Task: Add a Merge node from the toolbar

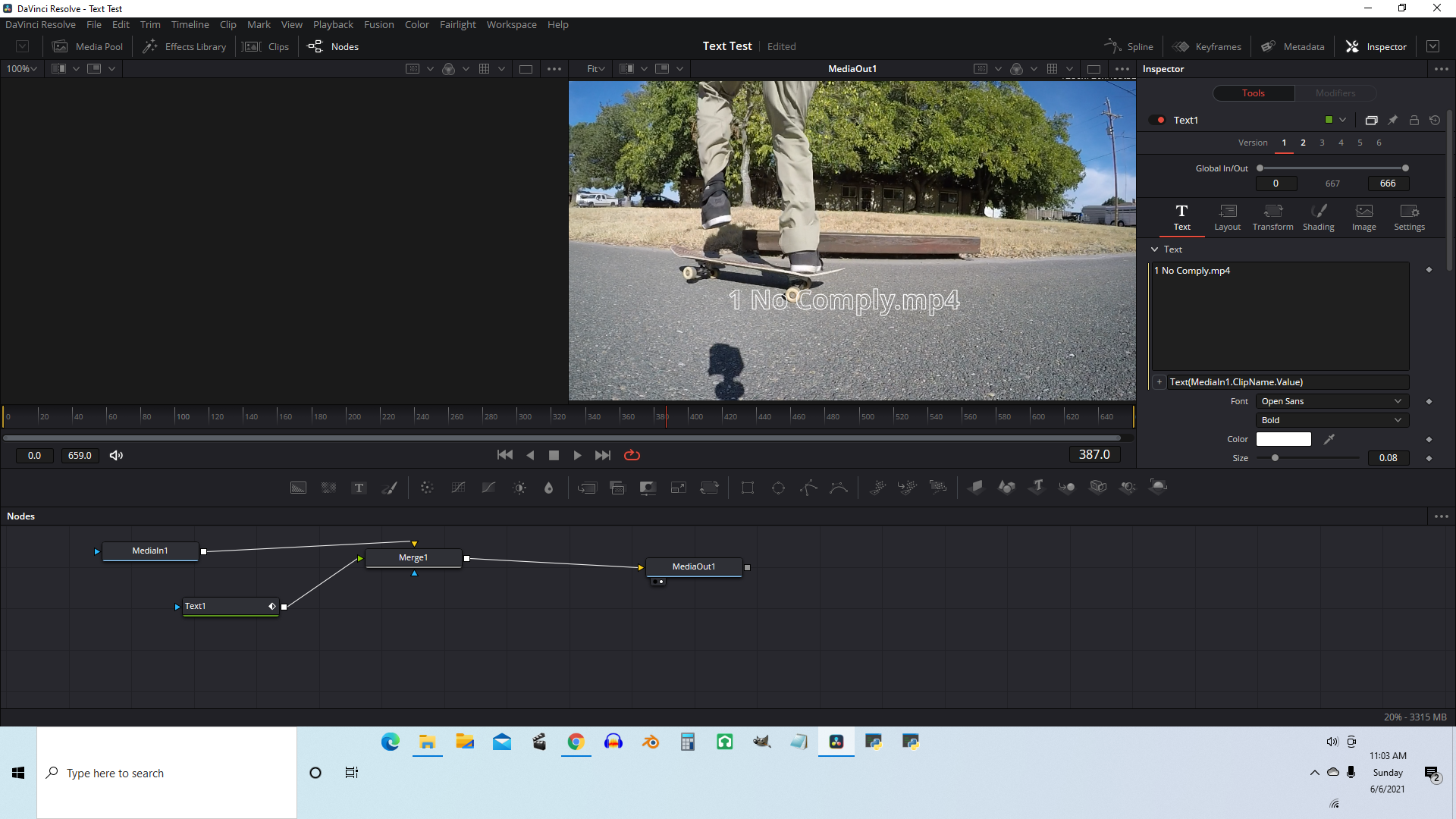Action: click(587, 488)
